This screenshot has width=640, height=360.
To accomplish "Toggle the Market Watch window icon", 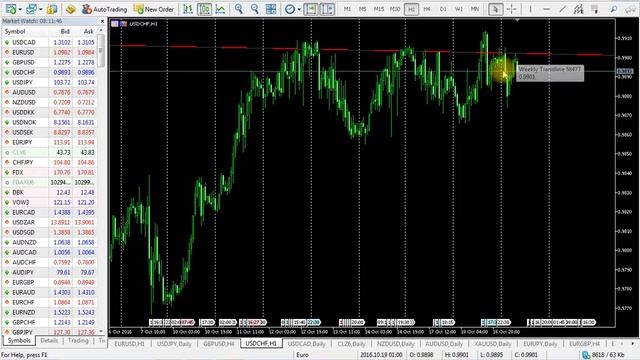I will pos(52,9).
